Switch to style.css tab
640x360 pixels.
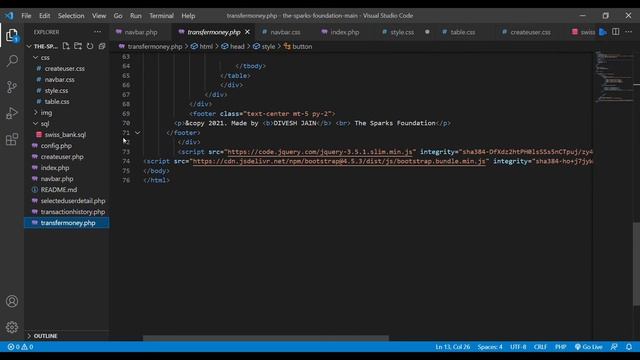coord(402,32)
